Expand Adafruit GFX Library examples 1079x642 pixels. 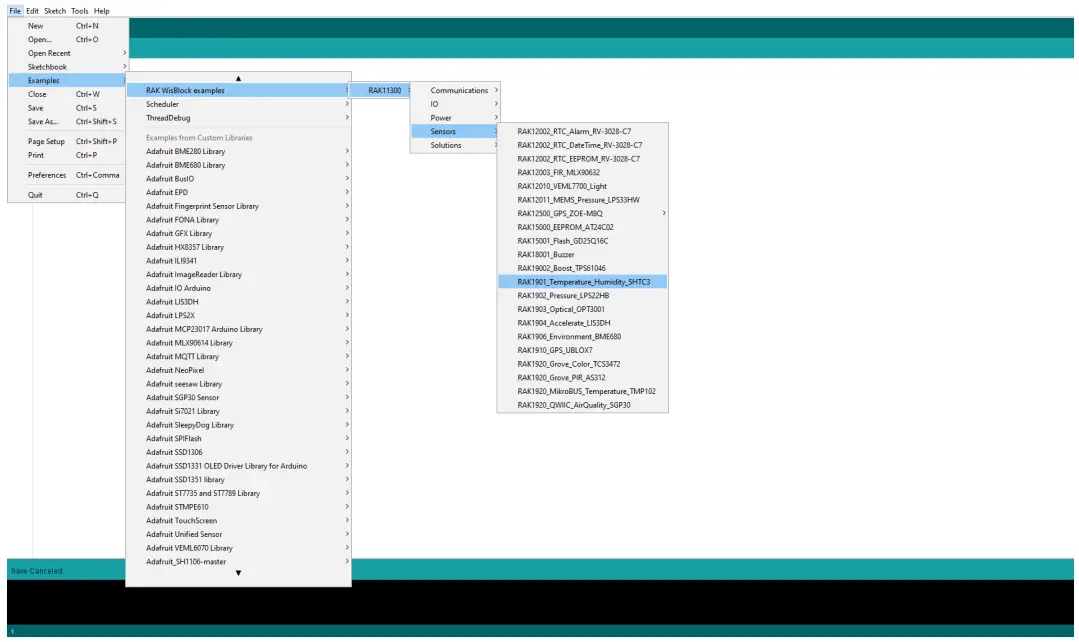[238, 233]
